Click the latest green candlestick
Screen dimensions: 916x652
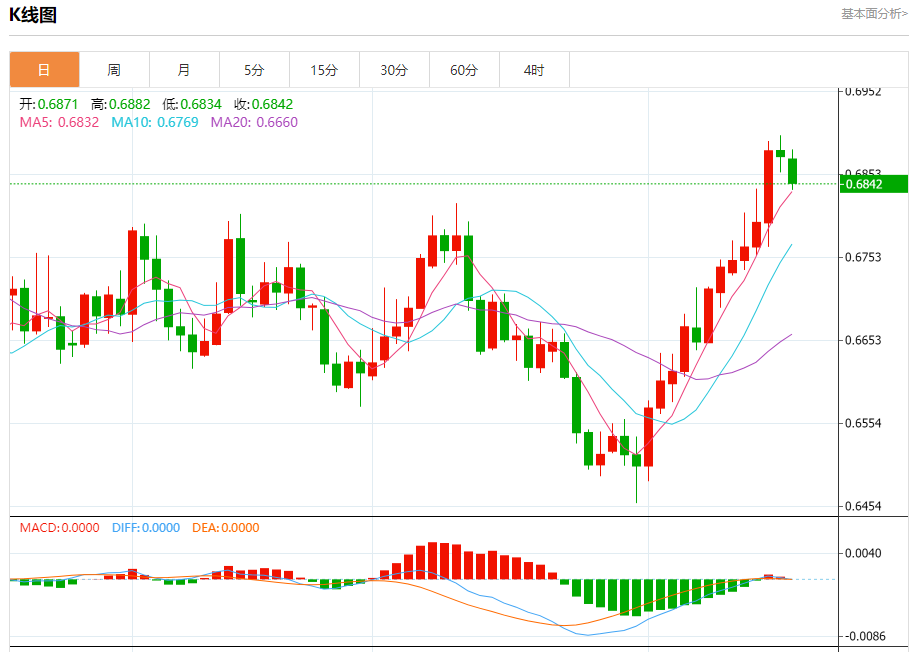(x=792, y=171)
